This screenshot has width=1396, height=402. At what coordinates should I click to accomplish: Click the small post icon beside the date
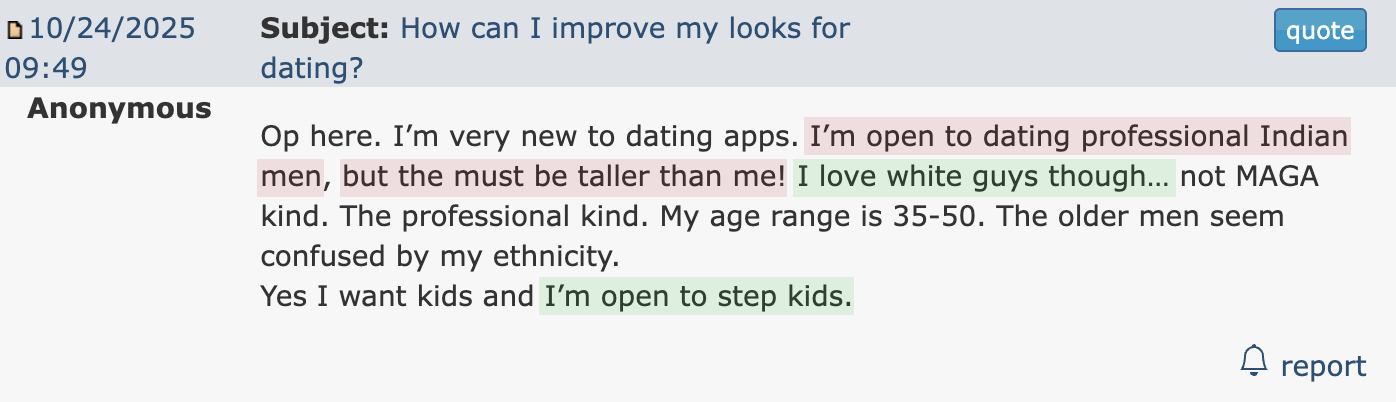point(14,30)
